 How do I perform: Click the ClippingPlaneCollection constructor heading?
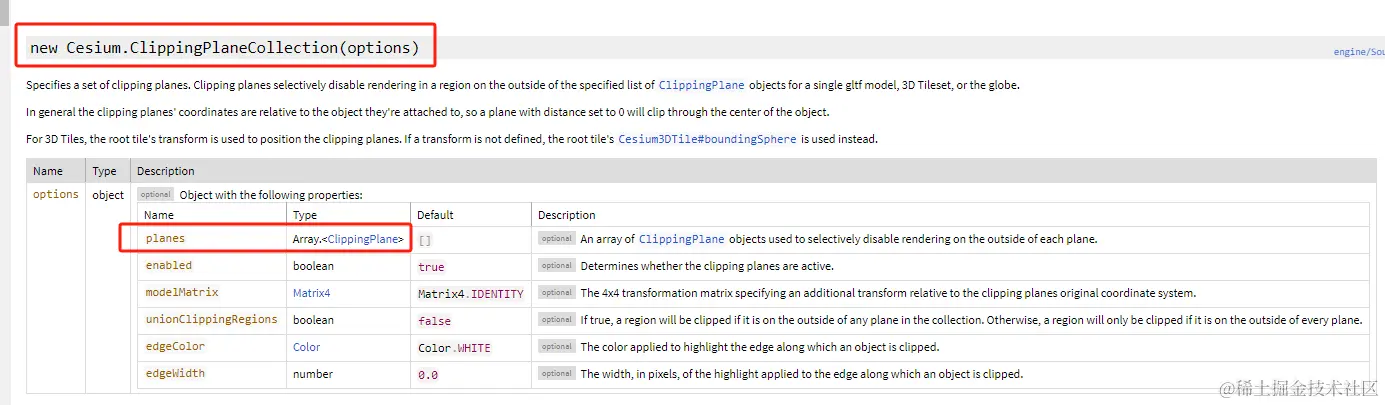(225, 47)
